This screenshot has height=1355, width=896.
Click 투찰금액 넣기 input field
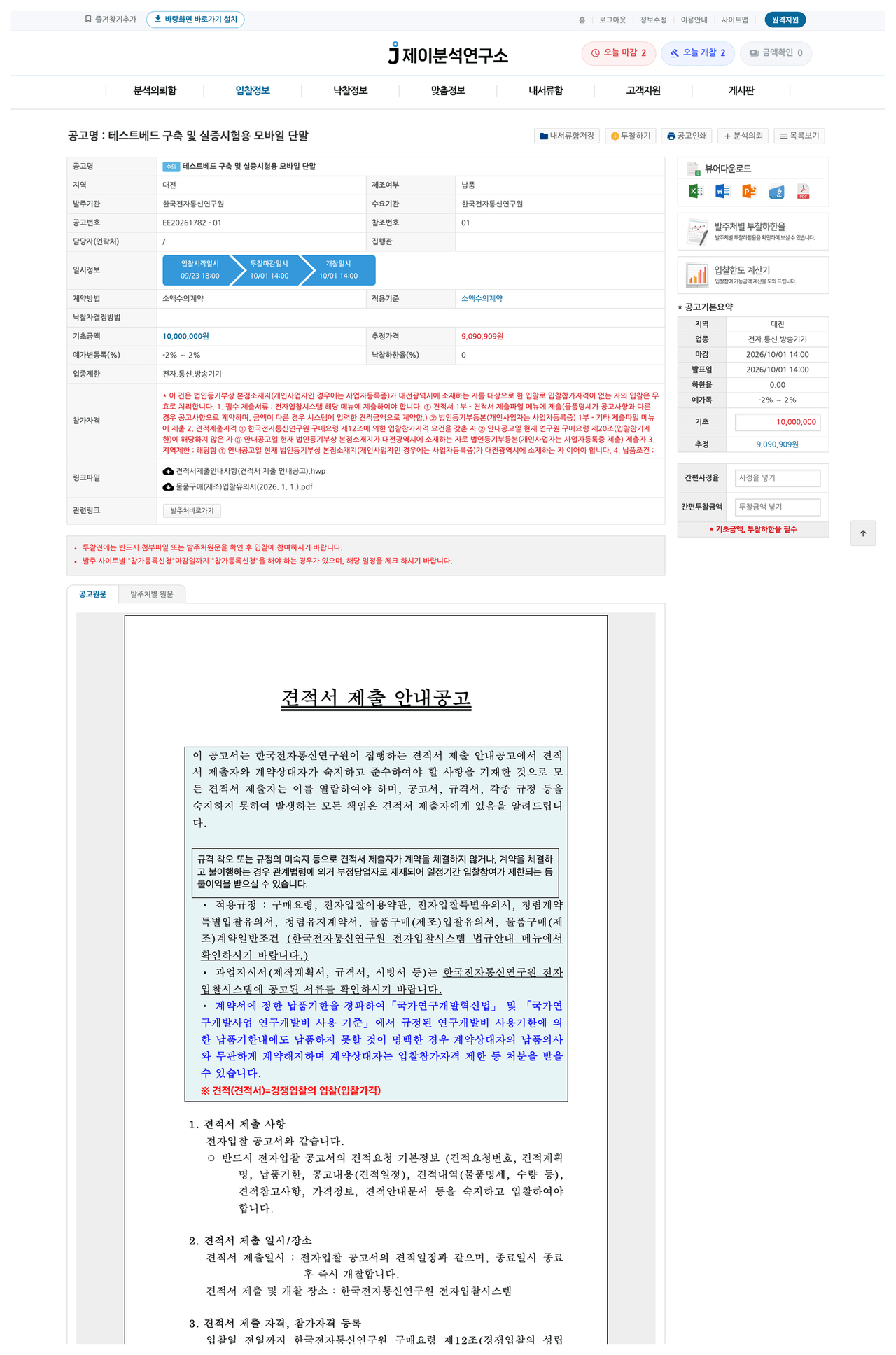tap(778, 507)
